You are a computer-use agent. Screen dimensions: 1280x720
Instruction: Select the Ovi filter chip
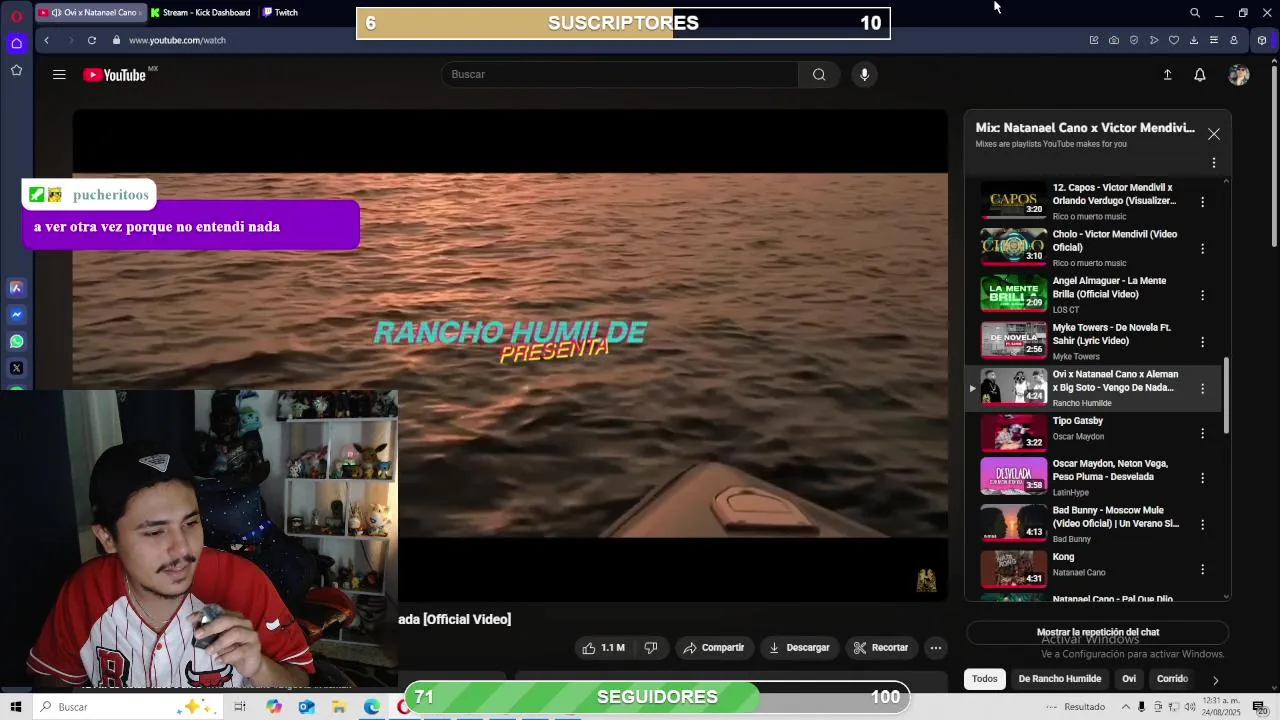(x=1129, y=679)
